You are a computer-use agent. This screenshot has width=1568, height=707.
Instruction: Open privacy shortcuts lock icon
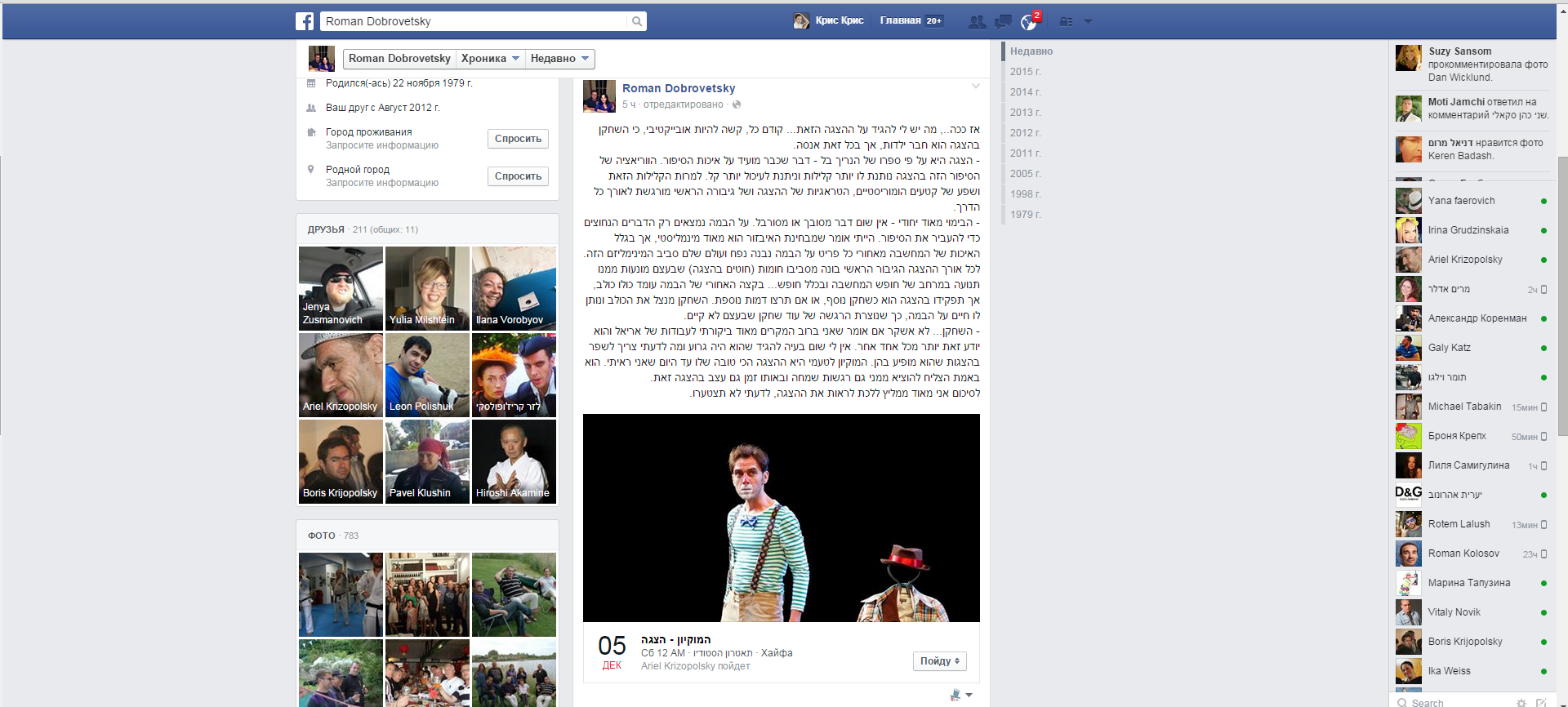click(x=1067, y=21)
